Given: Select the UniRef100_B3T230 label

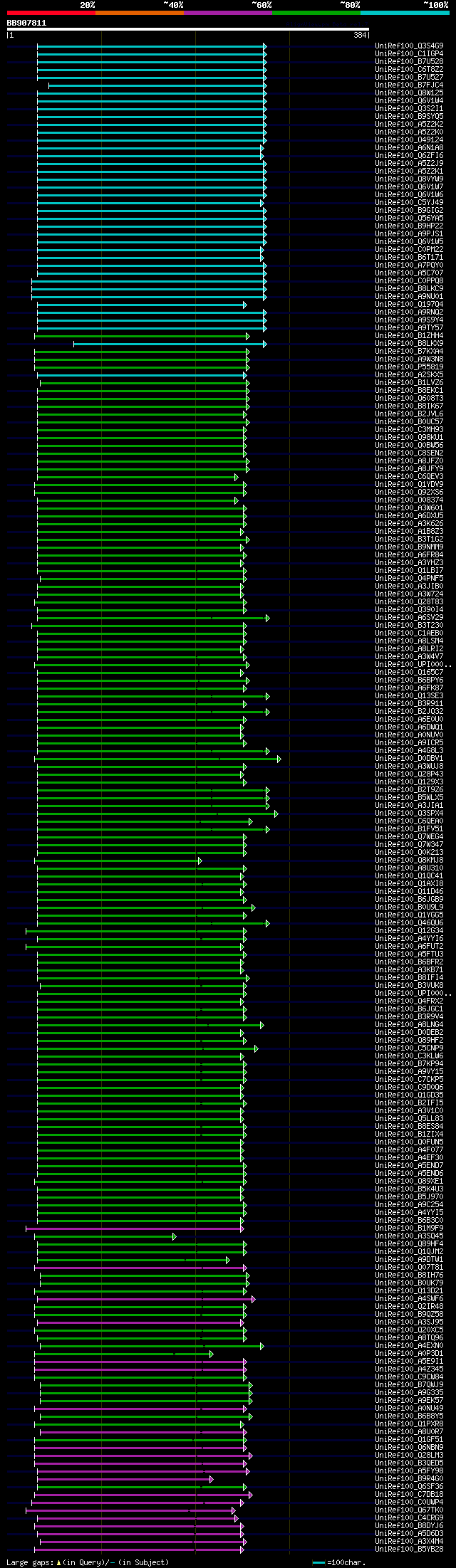Looking at the screenshot, I should (x=409, y=626).
